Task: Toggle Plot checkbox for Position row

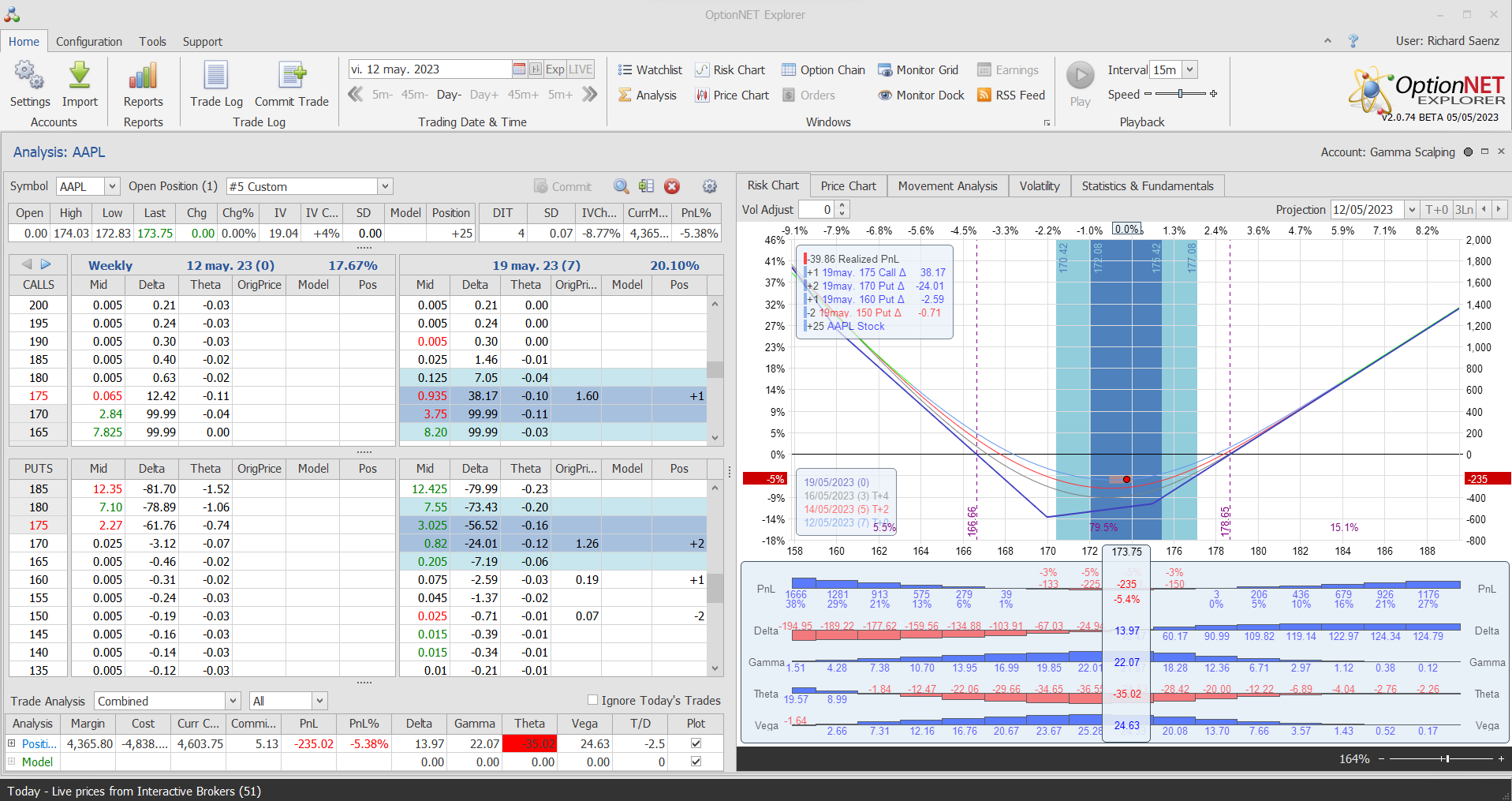Action: tap(696, 743)
